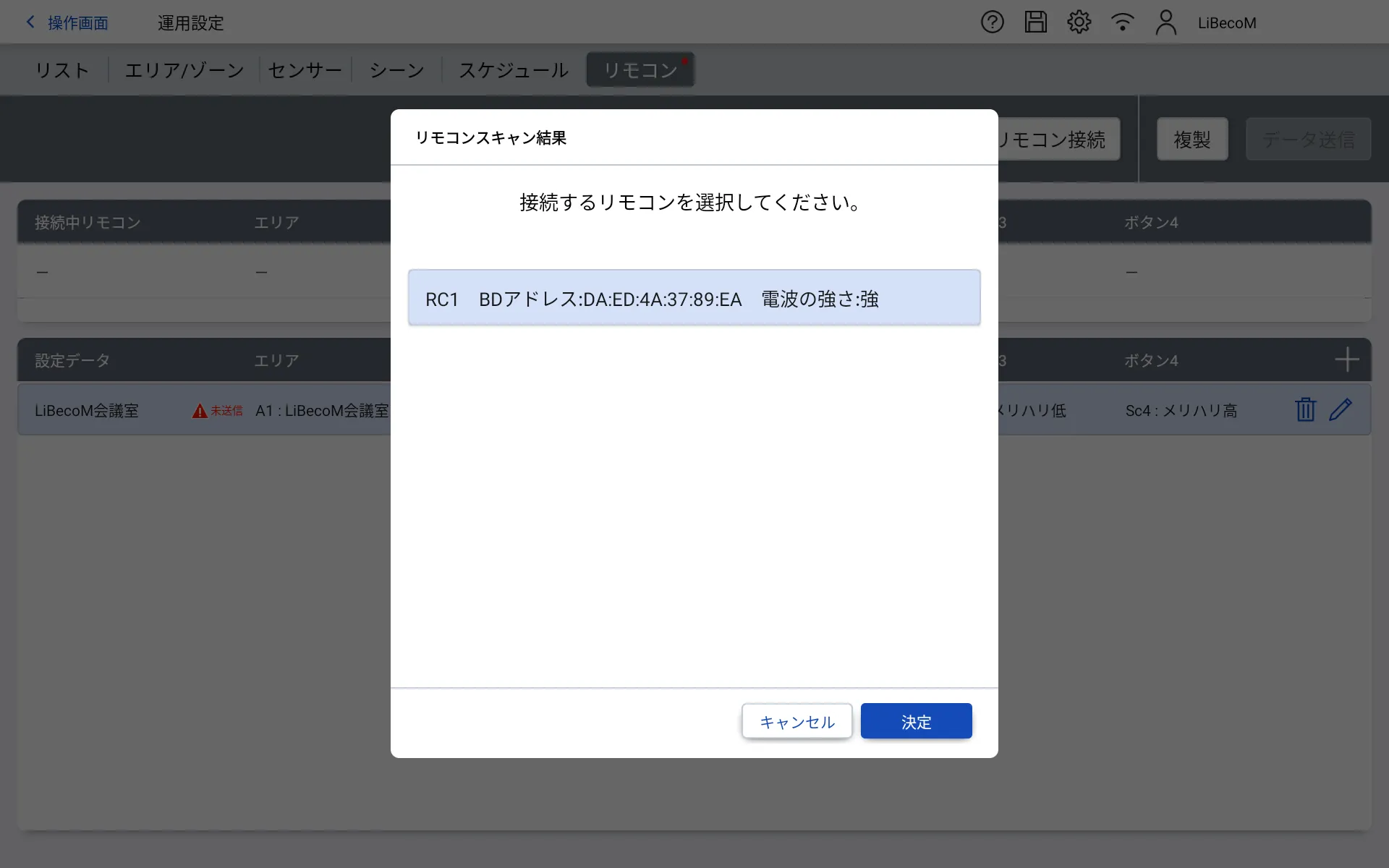Open the settings gear icon
Screen dimensions: 1389x868
(x=1079, y=22)
